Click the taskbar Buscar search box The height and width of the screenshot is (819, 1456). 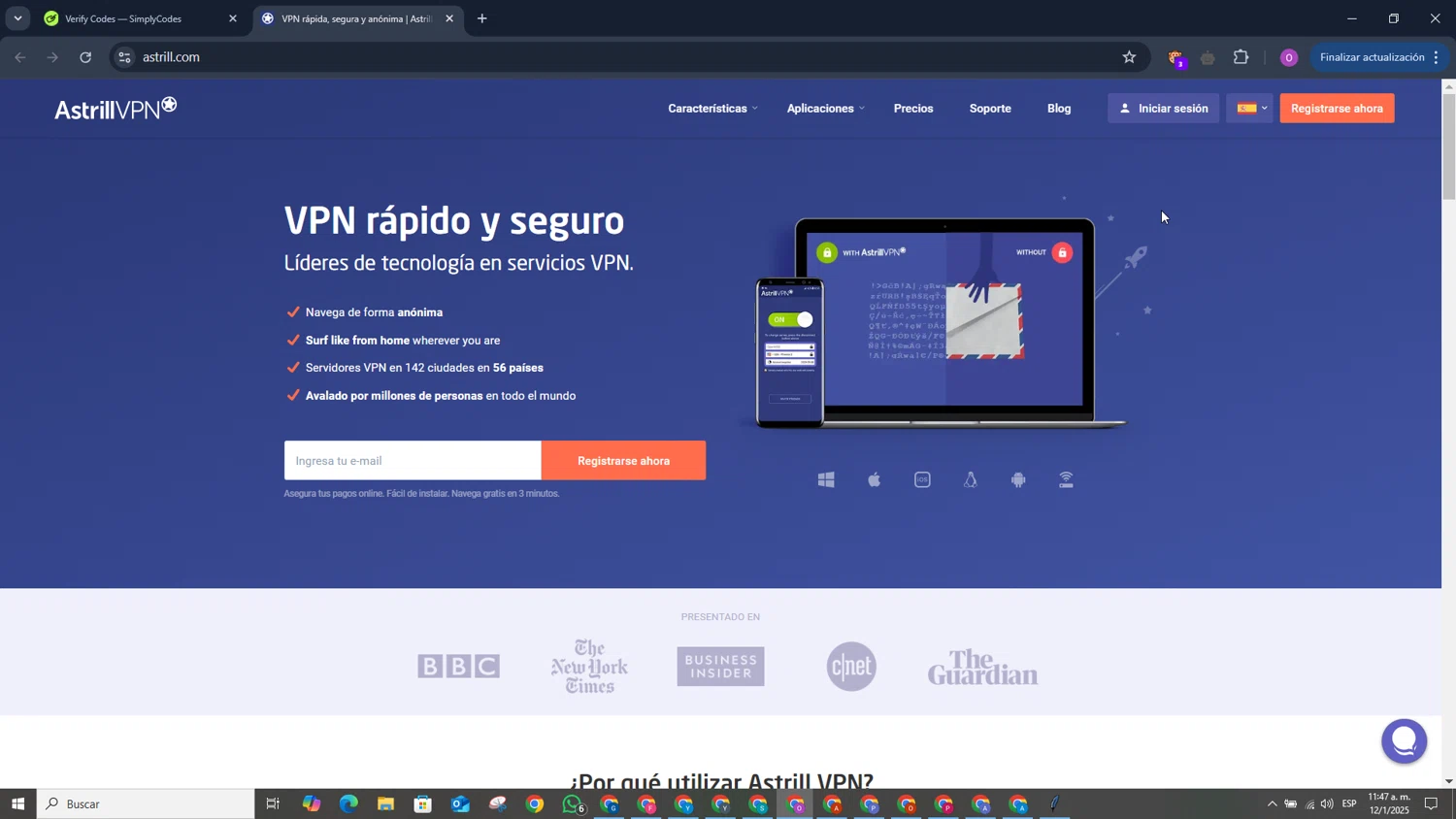click(146, 803)
